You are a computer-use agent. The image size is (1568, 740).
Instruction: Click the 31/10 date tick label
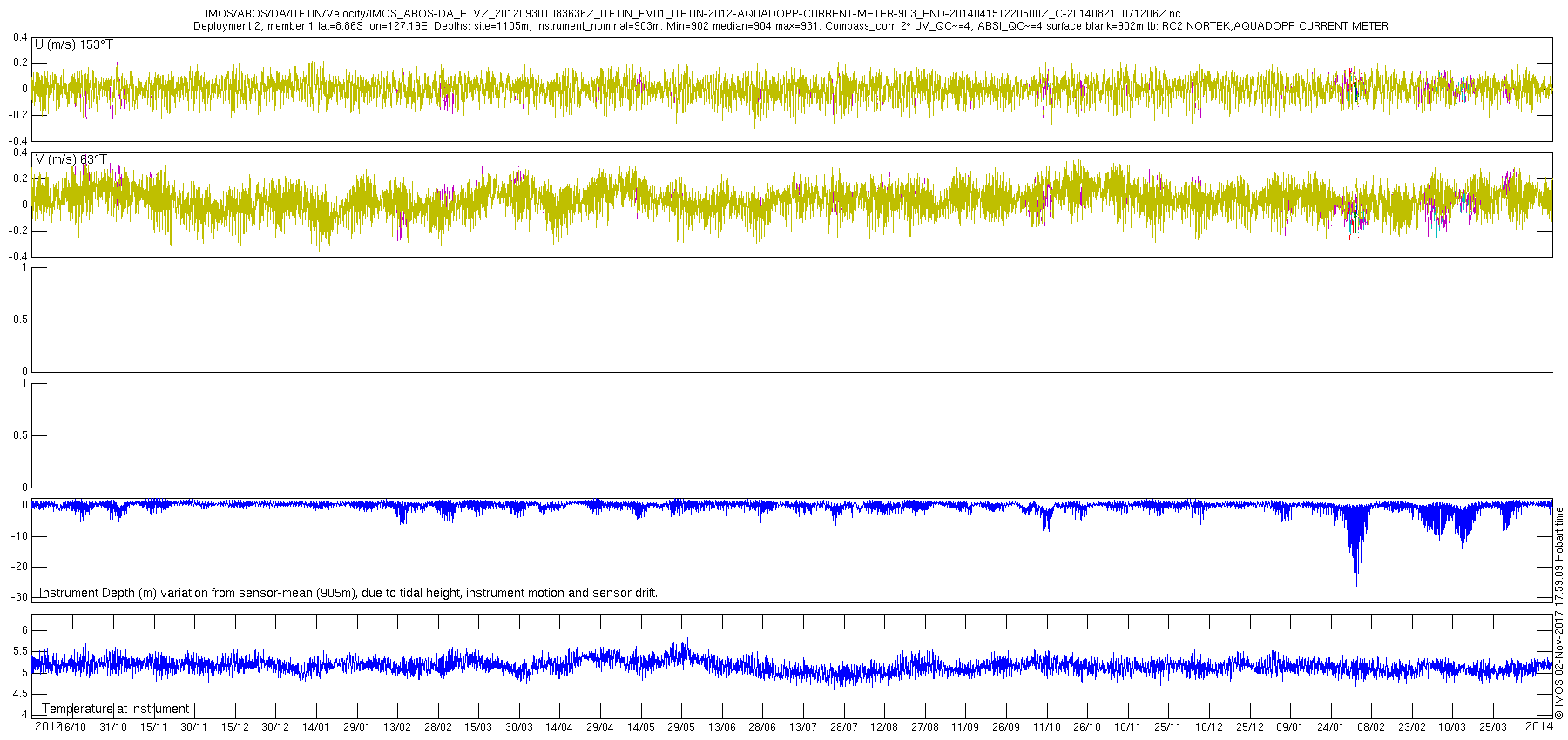pyautogui.click(x=113, y=728)
